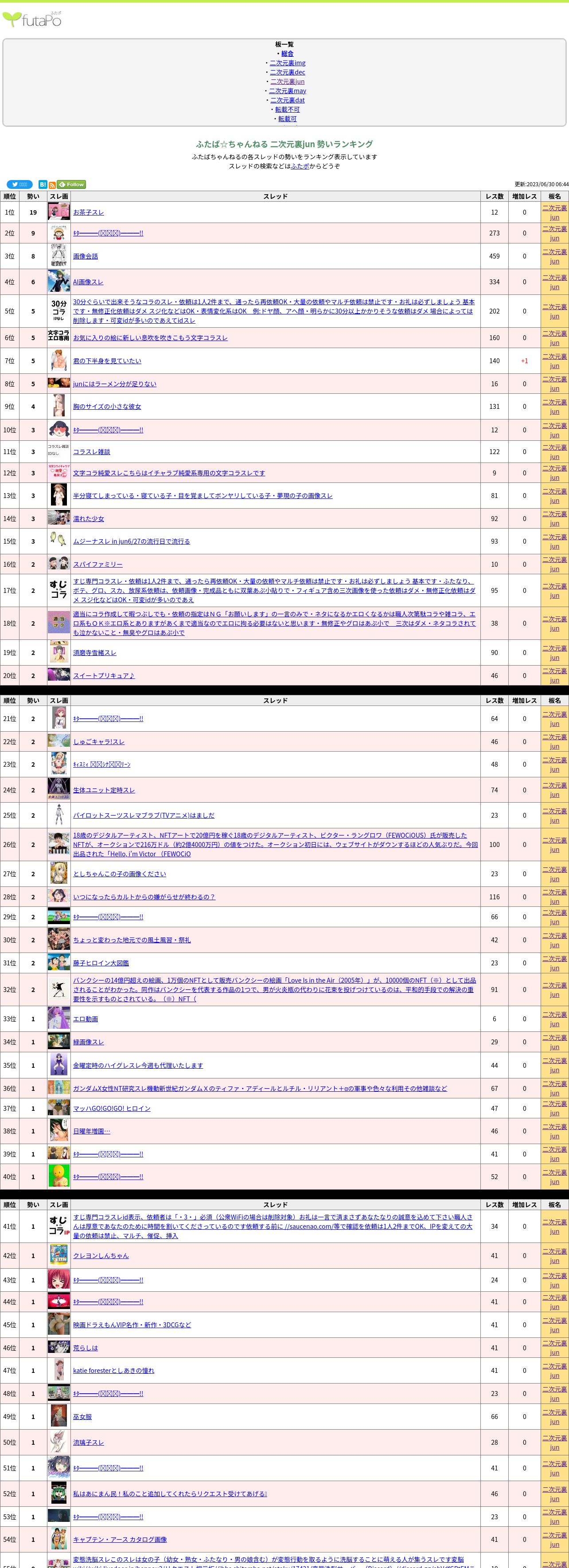Image resolution: width=569 pixels, height=1568 pixels.
Task: Click the +1 increase count in row 7位
Action: click(525, 361)
